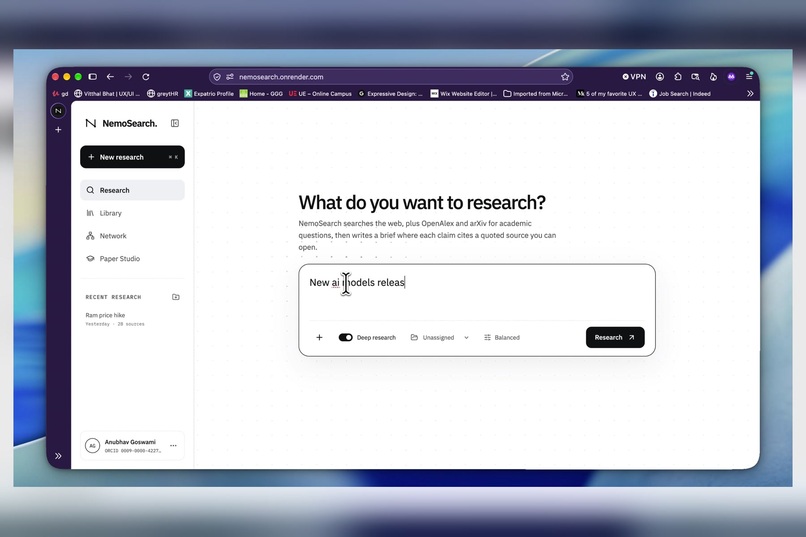Open the VPN button
The width and height of the screenshot is (806, 537).
(x=634, y=77)
